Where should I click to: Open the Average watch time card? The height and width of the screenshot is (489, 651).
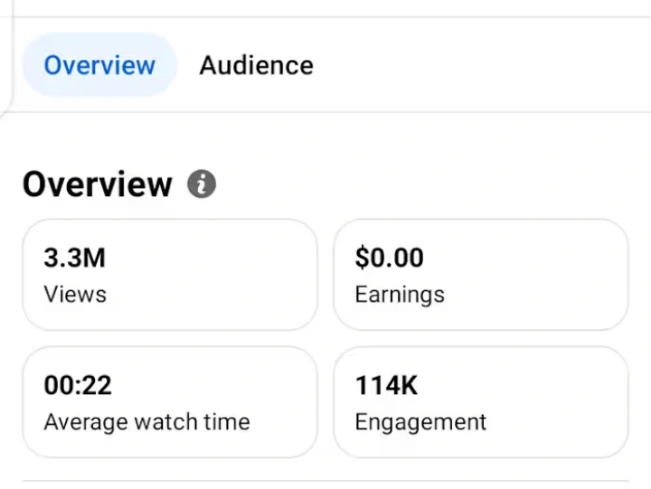pyautogui.click(x=169, y=402)
